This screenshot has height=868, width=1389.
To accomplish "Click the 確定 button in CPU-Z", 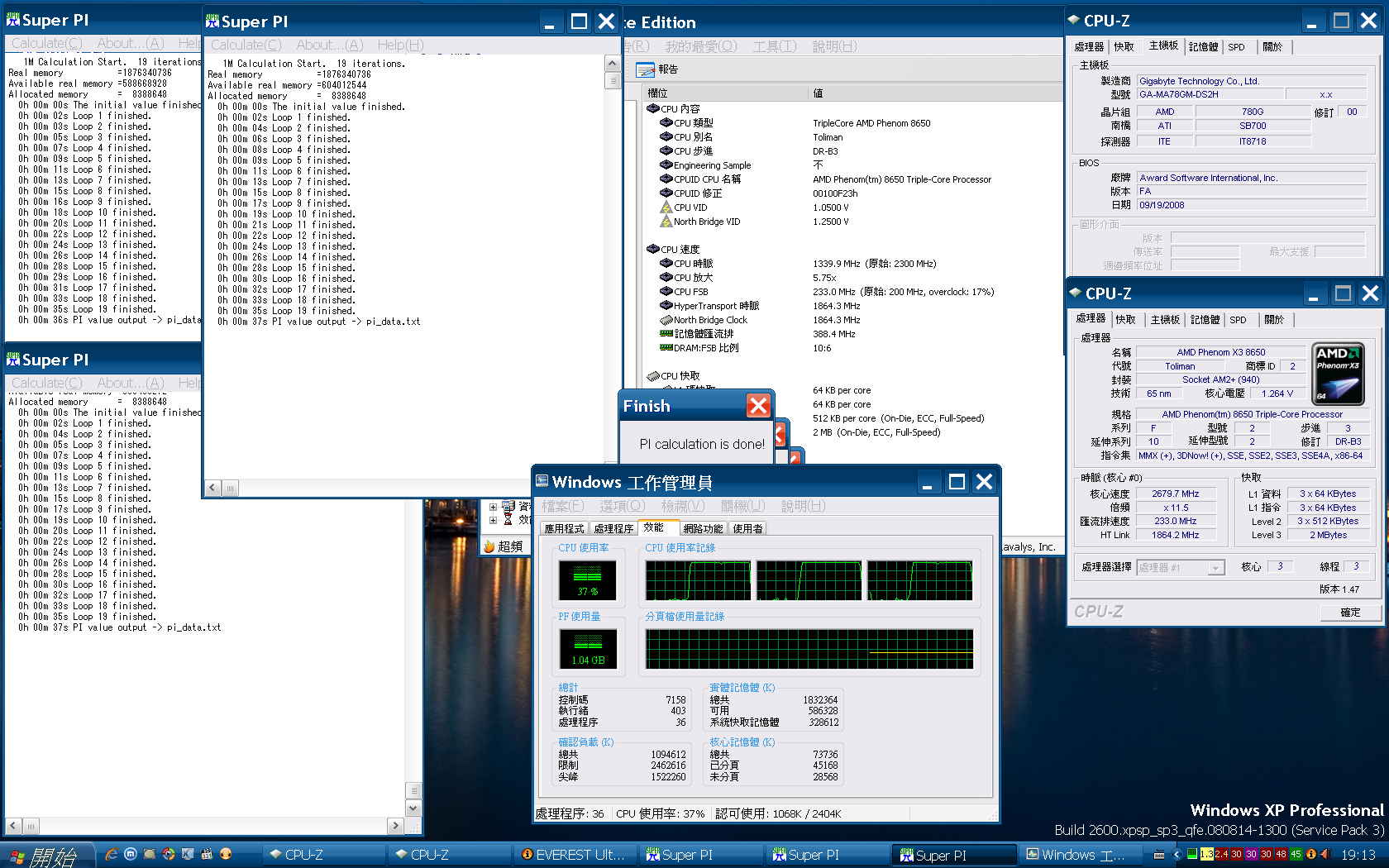I will (x=1350, y=613).
